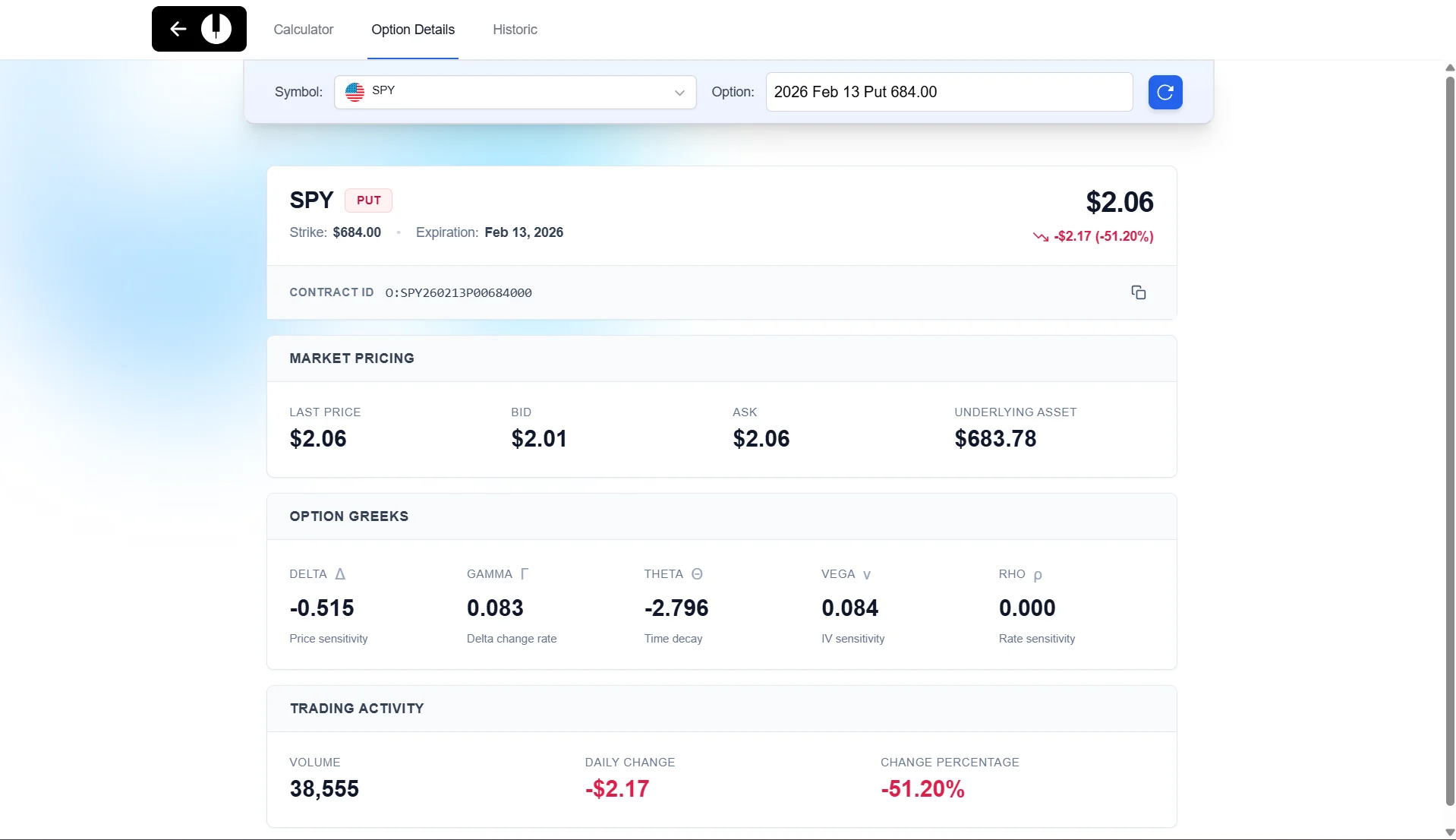Click the PUT badge next to SPY
Viewport: 1456px width, 840px height.
[x=368, y=201]
